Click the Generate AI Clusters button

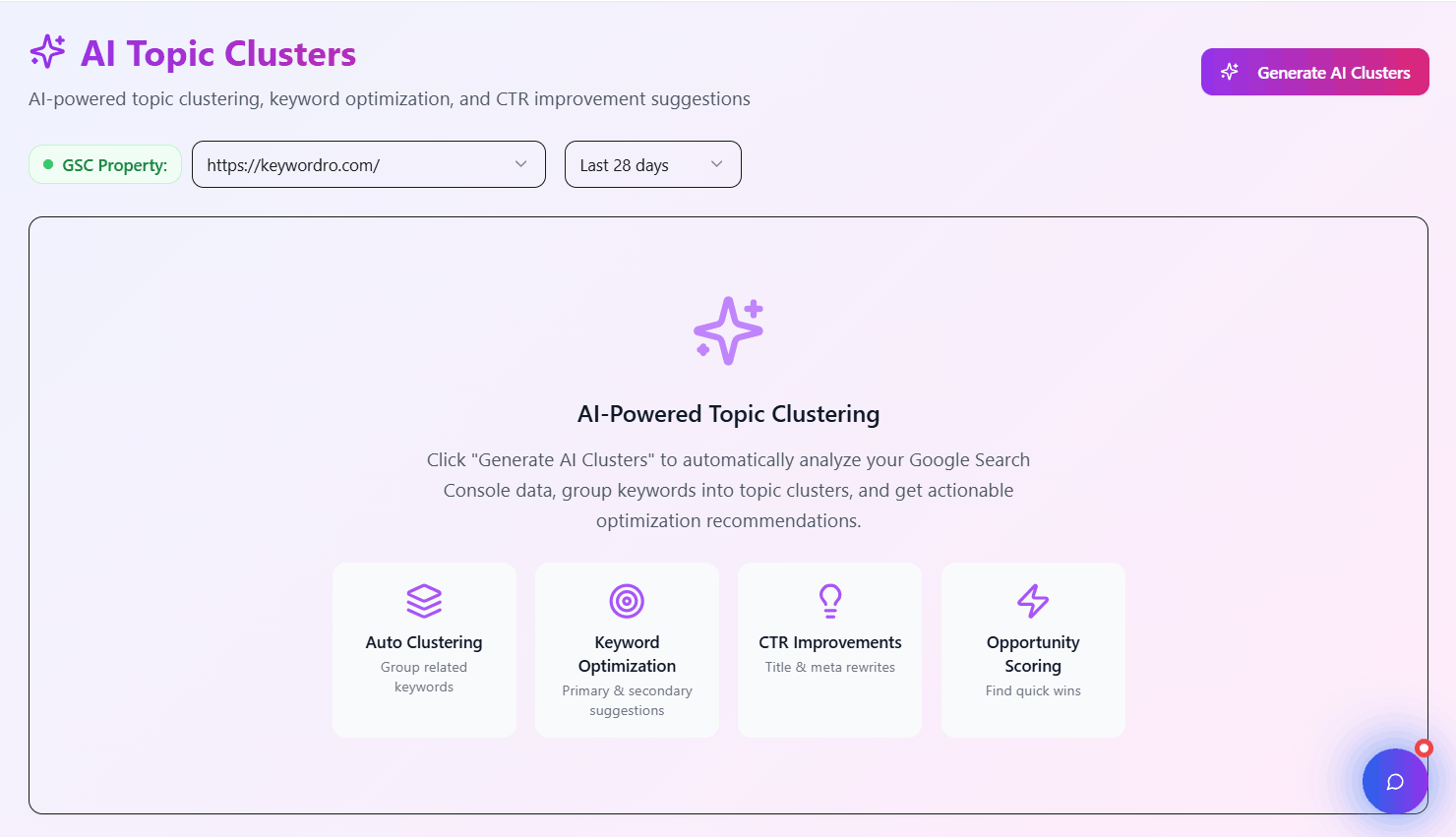pos(1314,71)
